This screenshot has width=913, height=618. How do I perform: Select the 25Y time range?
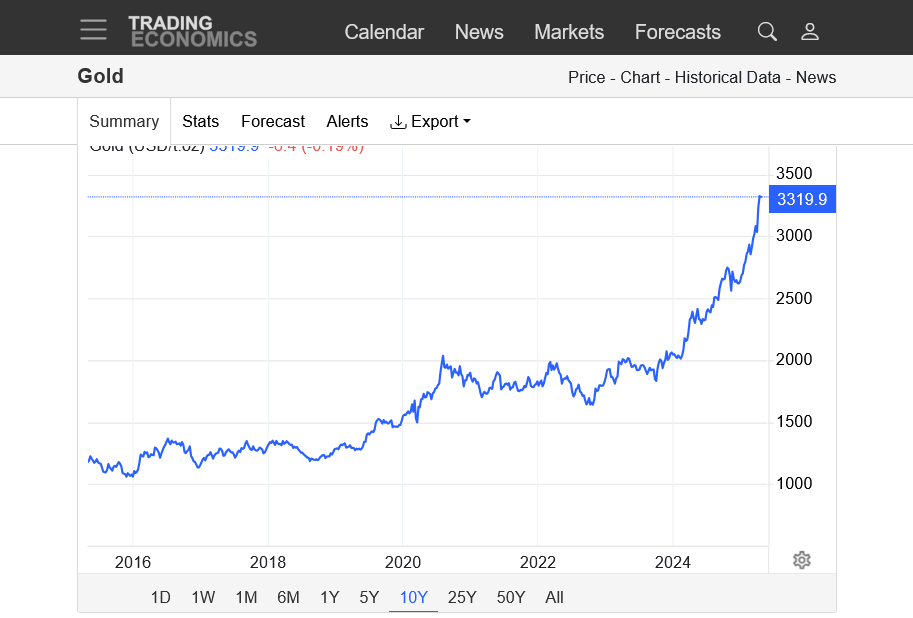[462, 597]
